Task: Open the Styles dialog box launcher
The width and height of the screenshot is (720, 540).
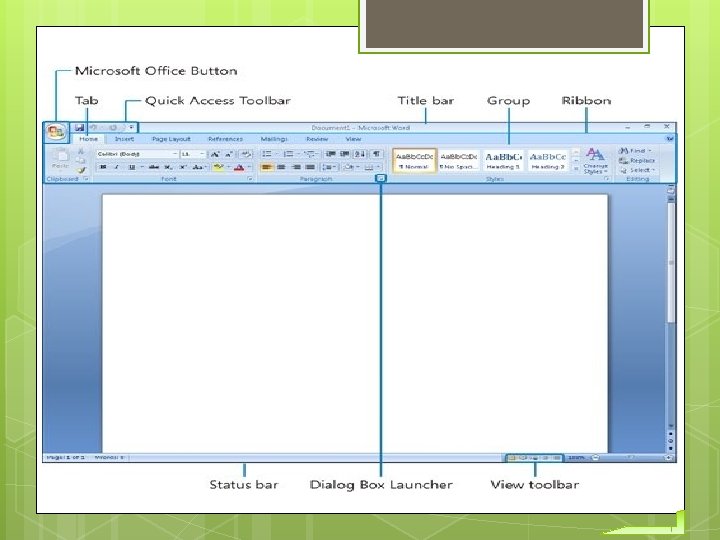Action: click(x=606, y=179)
